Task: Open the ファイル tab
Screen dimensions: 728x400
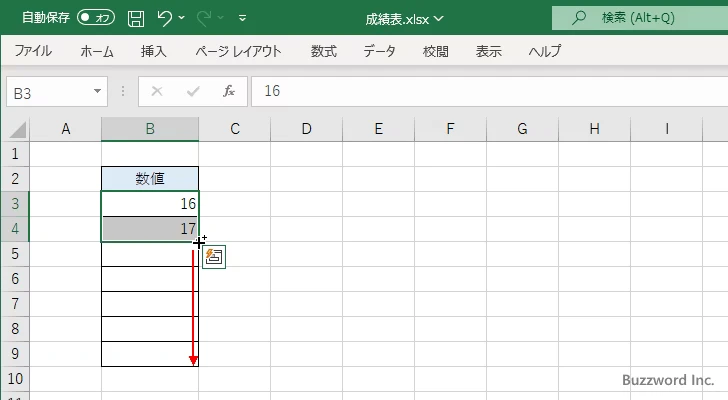Action: pos(33,51)
